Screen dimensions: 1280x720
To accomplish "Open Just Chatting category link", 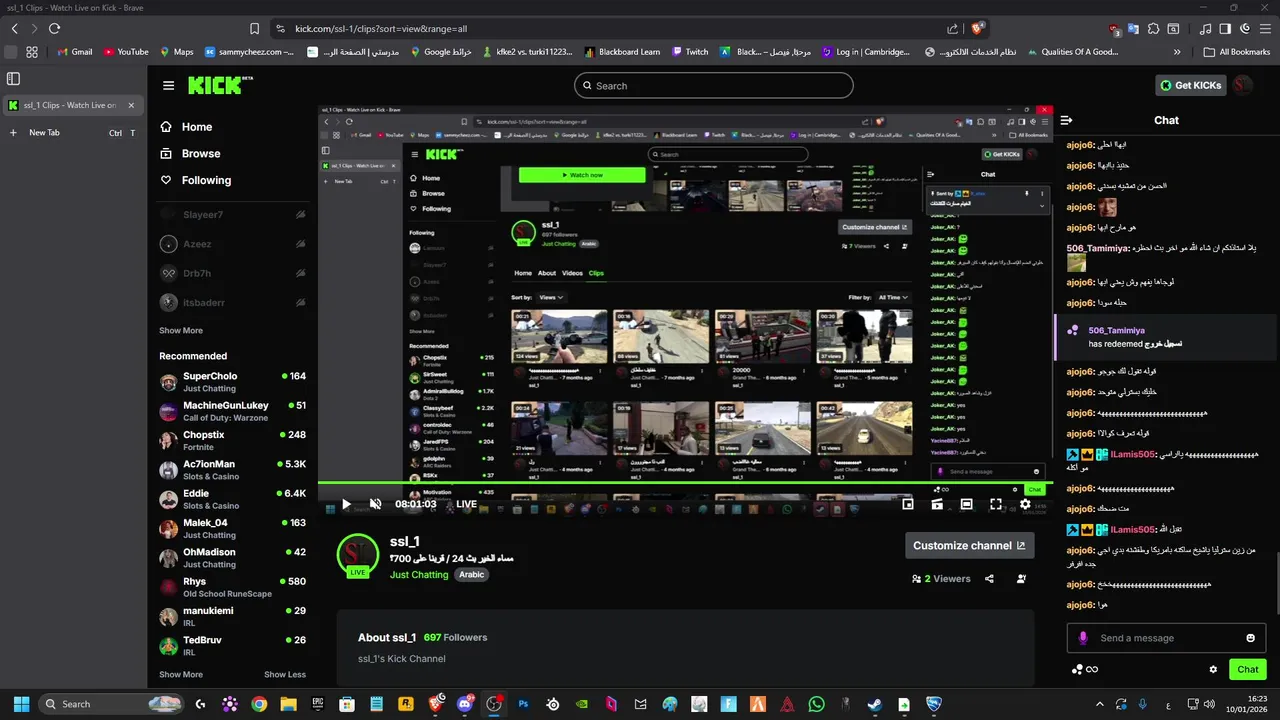I will pyautogui.click(x=419, y=575).
